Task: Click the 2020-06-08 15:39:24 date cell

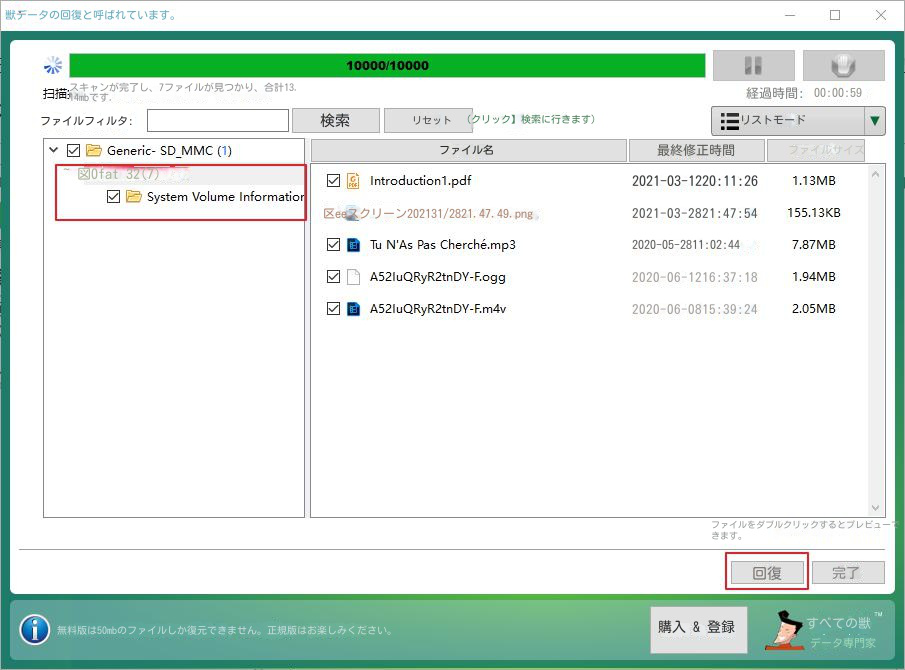Action: coord(695,309)
